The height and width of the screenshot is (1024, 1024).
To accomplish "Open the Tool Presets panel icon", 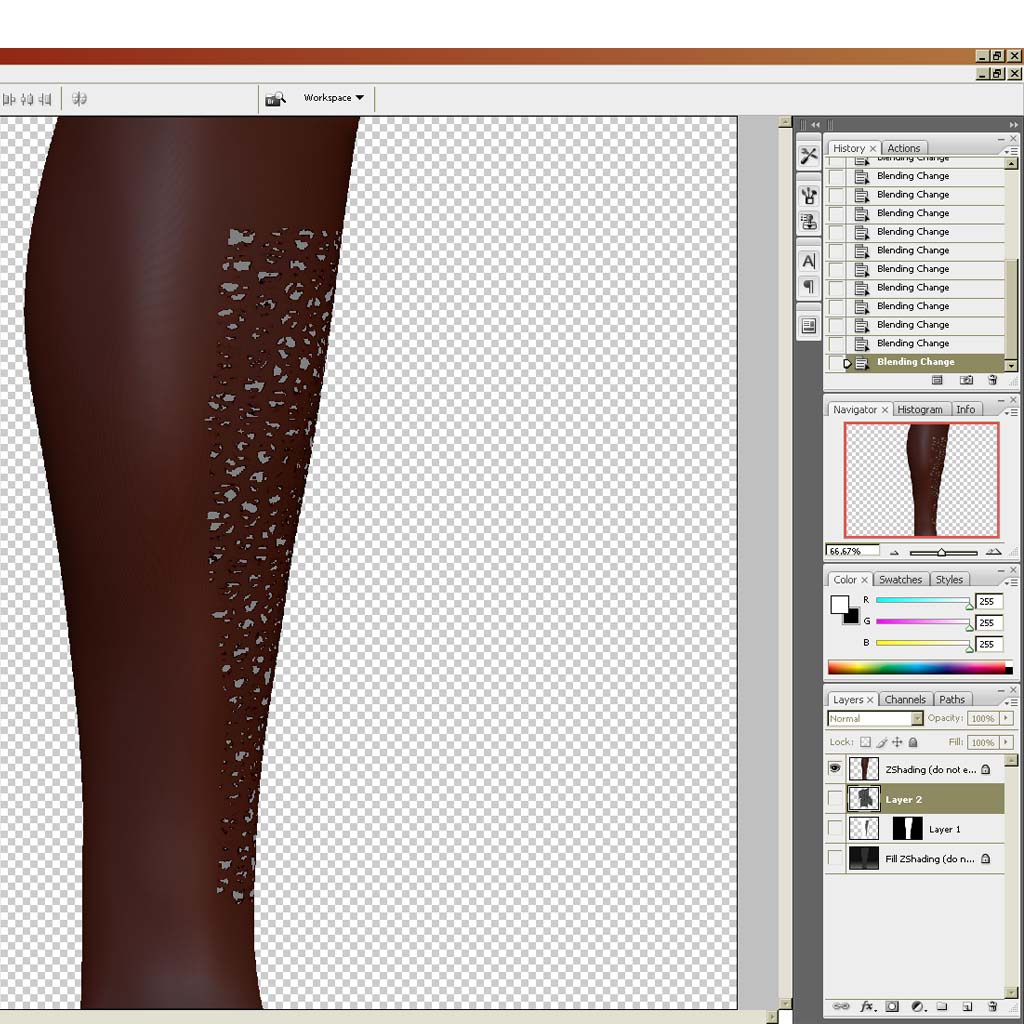I will (809, 156).
